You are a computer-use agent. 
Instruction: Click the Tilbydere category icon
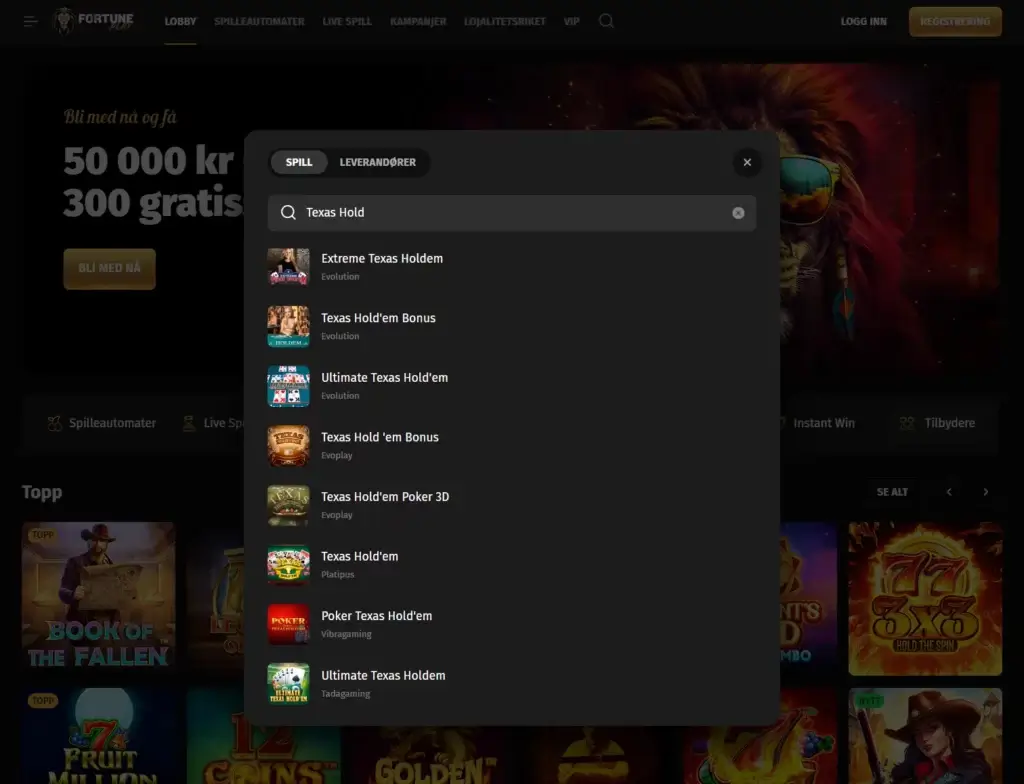point(907,423)
